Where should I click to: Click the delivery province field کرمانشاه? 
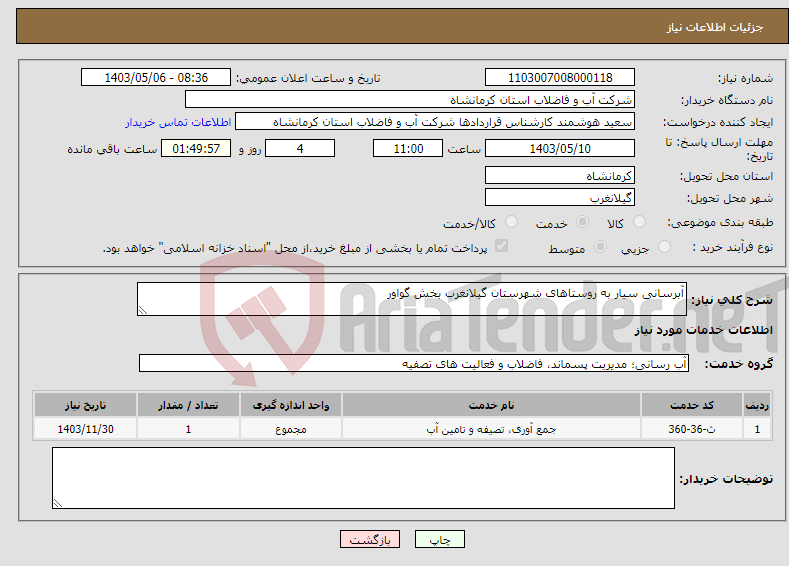point(560,176)
